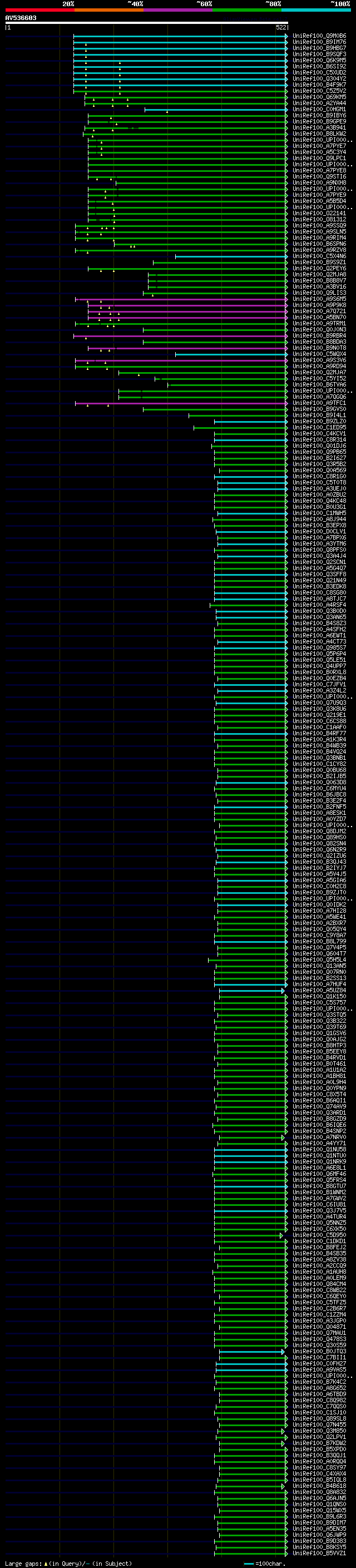Click the cyan alignment bar for UniRef100_B9ZLZ0

tap(251, 422)
